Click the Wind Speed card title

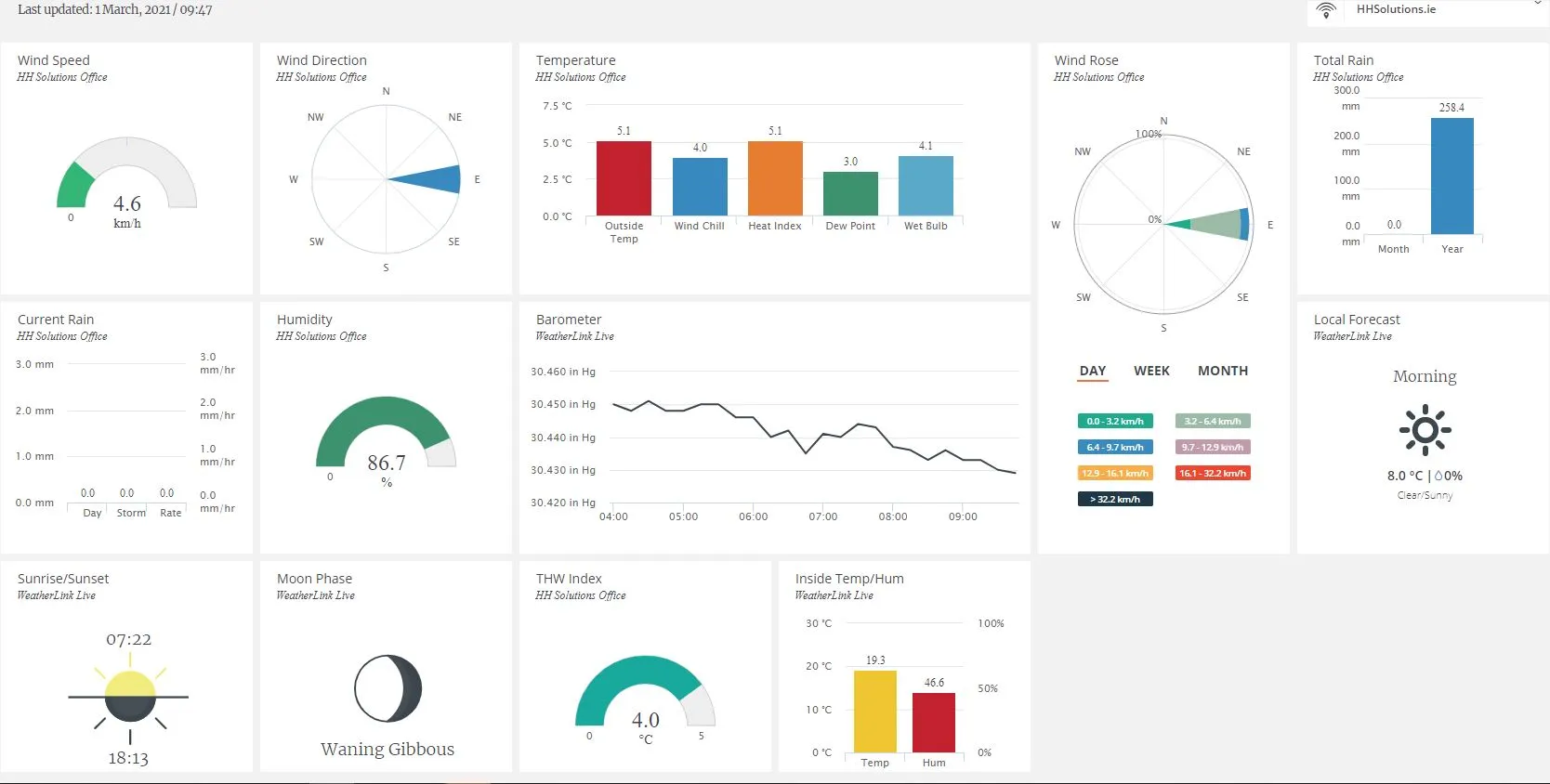(x=54, y=60)
